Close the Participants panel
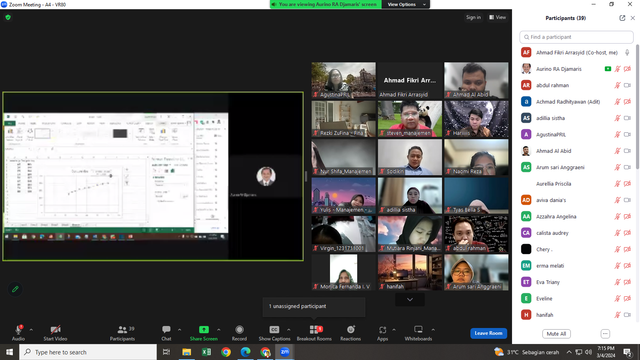The image size is (640, 360). click(633, 18)
